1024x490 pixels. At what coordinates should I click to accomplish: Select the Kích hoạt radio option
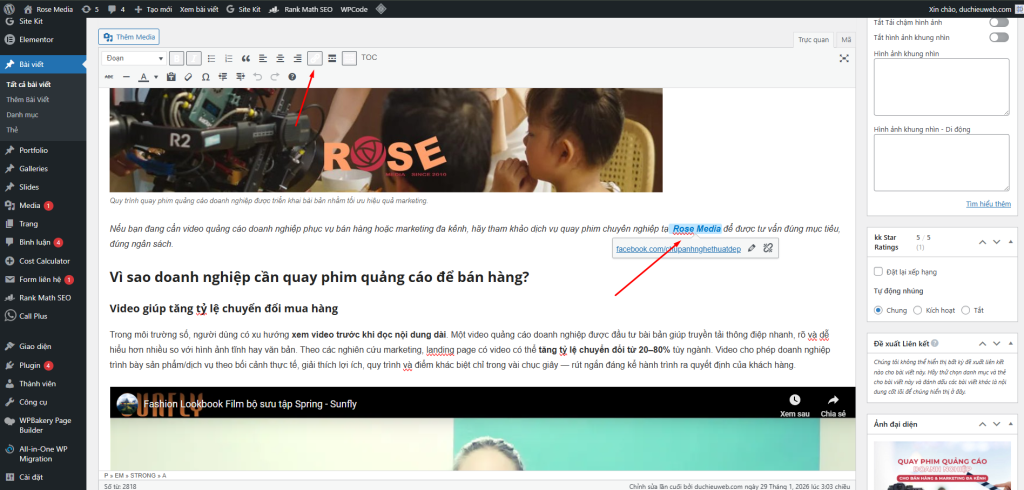918,310
